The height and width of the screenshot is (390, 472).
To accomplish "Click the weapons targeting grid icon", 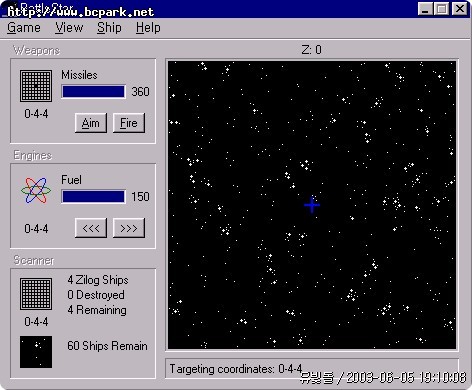I will point(36,86).
